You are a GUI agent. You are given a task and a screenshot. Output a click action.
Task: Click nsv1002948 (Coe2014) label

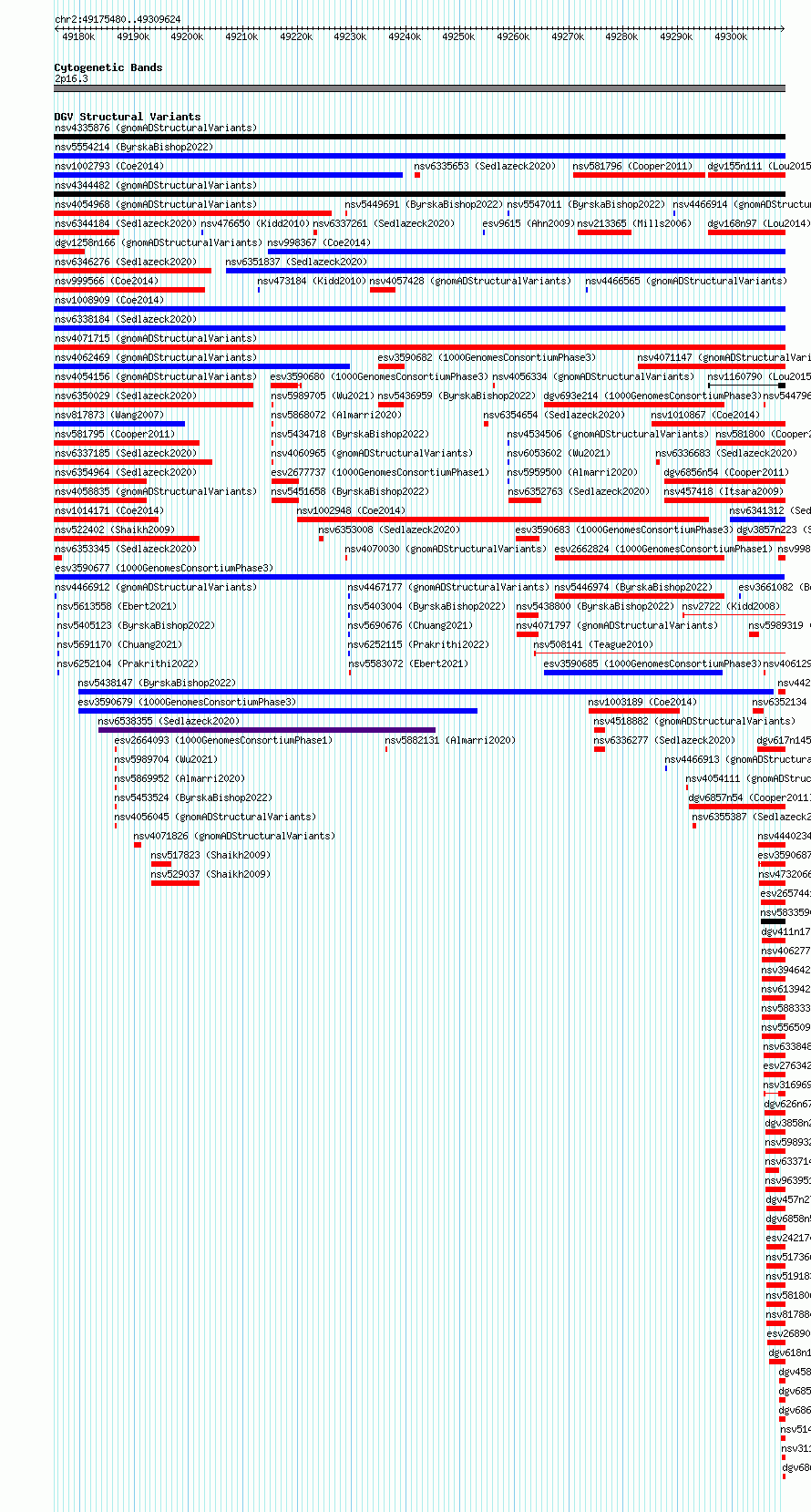click(x=352, y=510)
